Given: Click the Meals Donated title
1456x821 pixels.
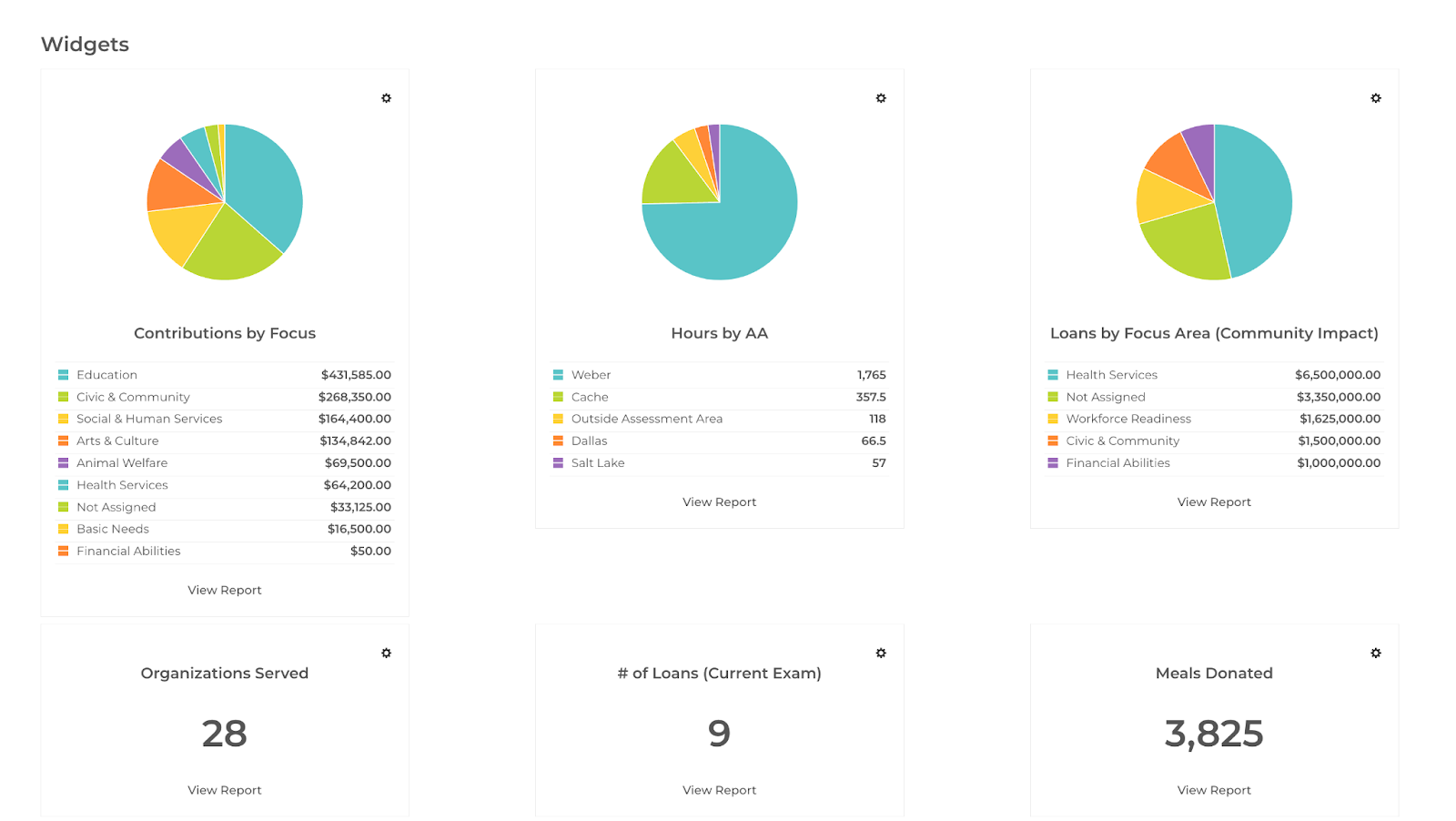Looking at the screenshot, I should click(x=1214, y=674).
